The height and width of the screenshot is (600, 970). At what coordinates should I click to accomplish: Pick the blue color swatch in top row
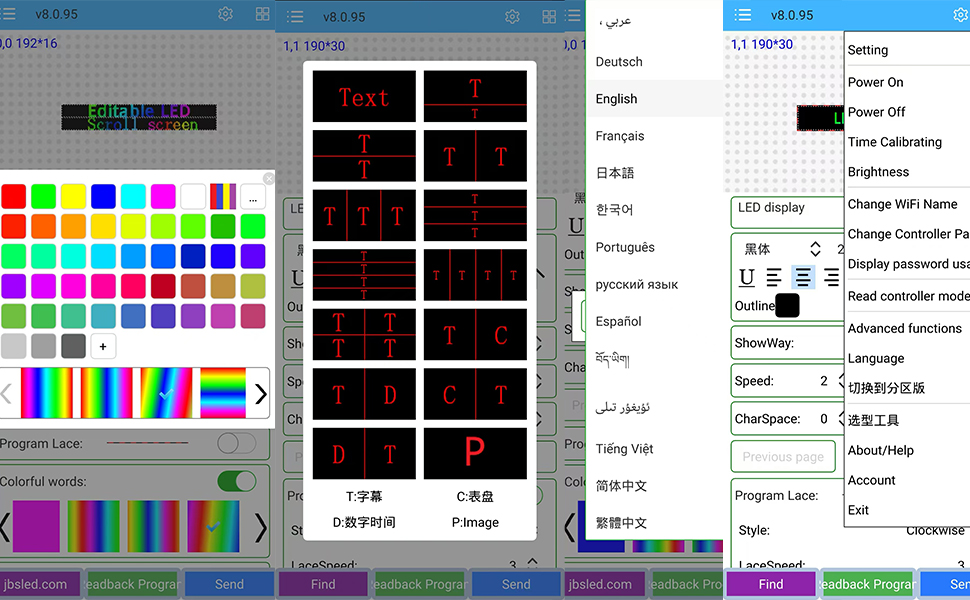(103, 197)
